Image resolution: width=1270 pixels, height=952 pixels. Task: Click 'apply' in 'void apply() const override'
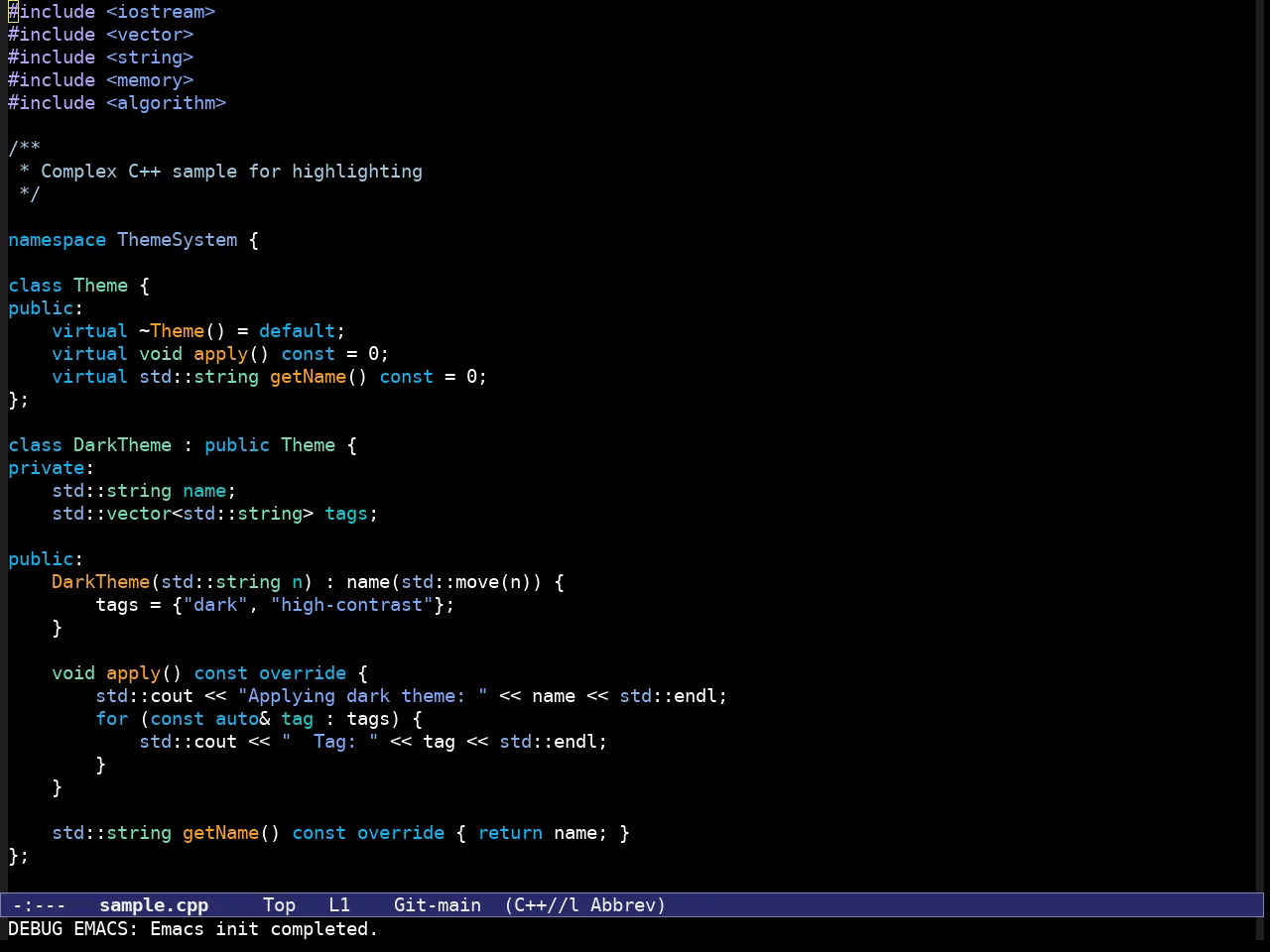point(134,673)
